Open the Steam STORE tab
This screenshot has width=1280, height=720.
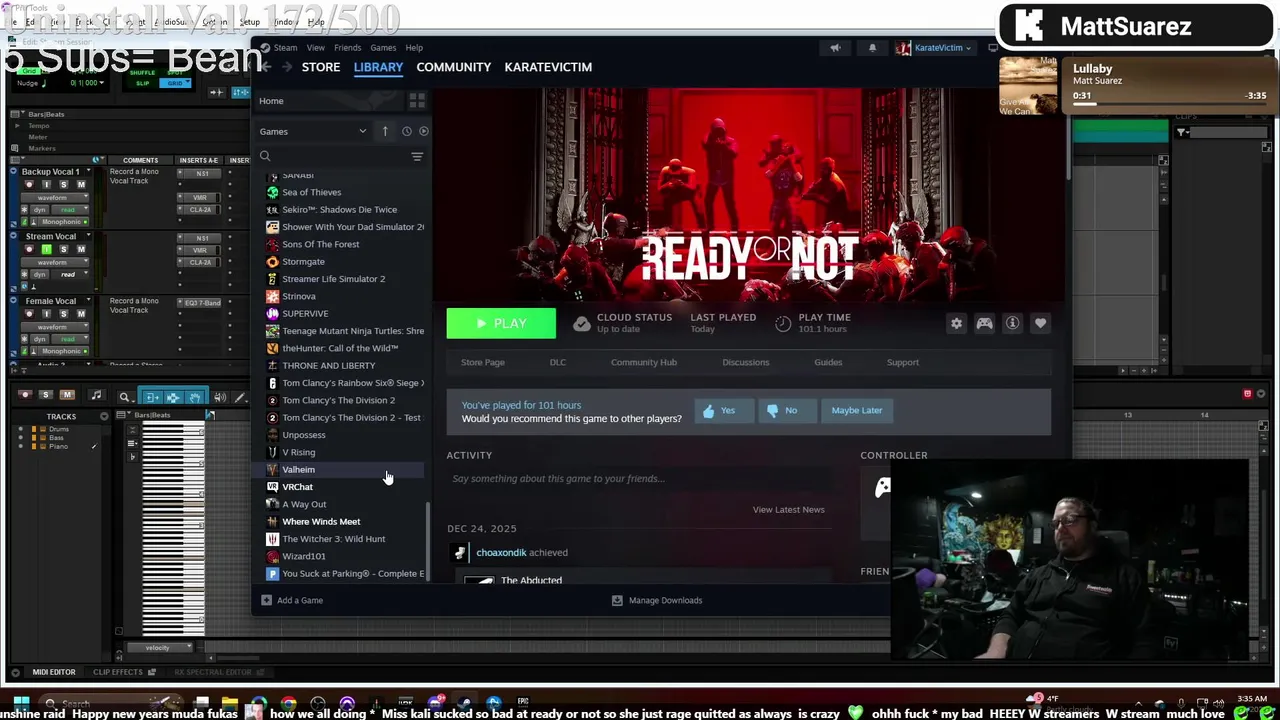[321, 67]
